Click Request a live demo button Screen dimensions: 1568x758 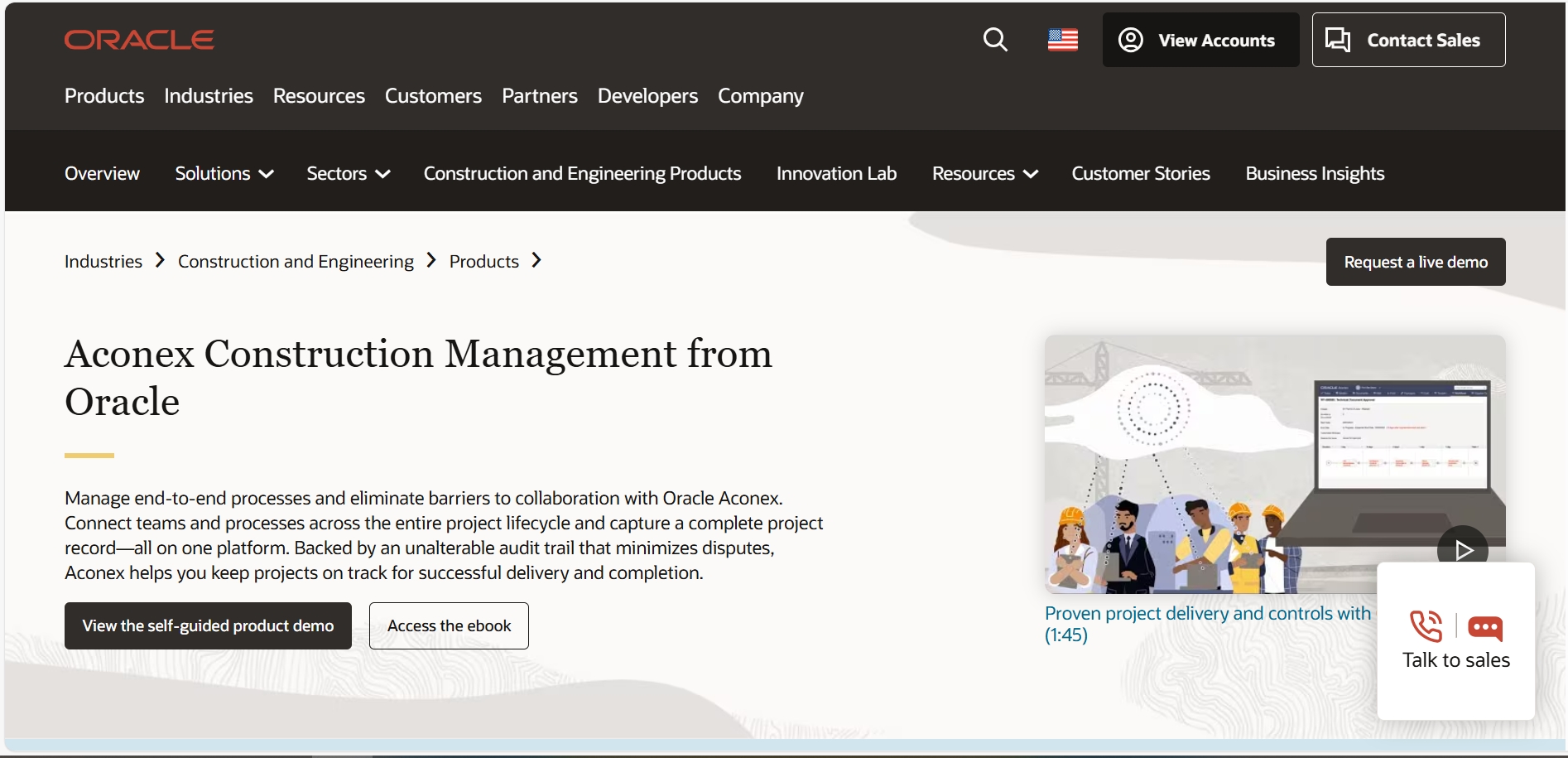click(1416, 262)
